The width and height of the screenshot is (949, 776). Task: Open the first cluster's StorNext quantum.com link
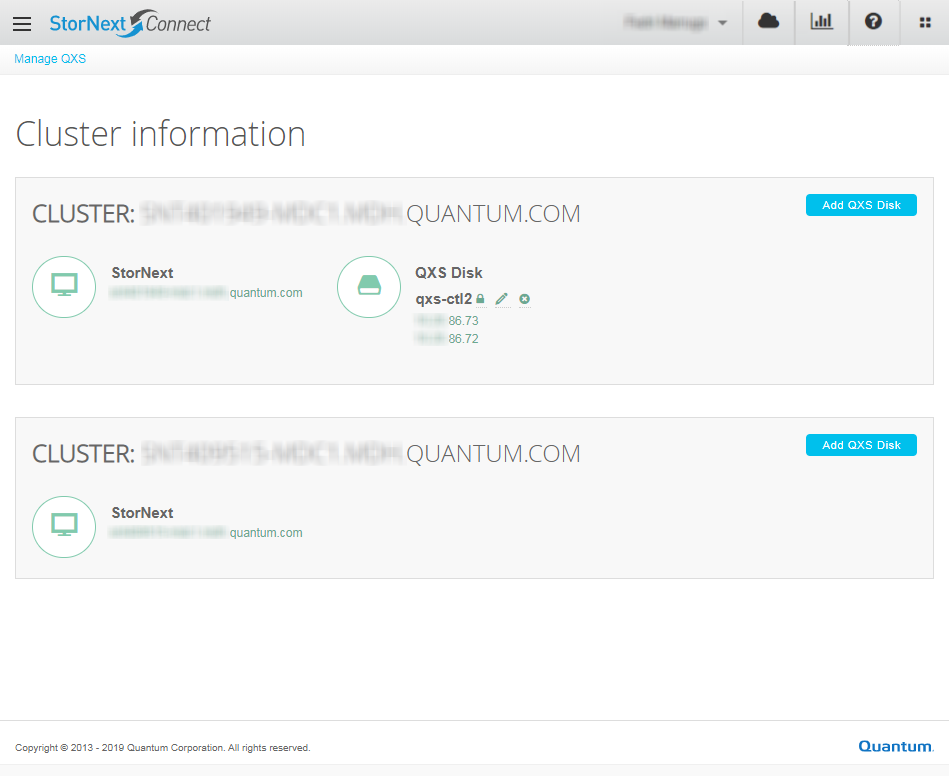pyautogui.click(x=206, y=293)
